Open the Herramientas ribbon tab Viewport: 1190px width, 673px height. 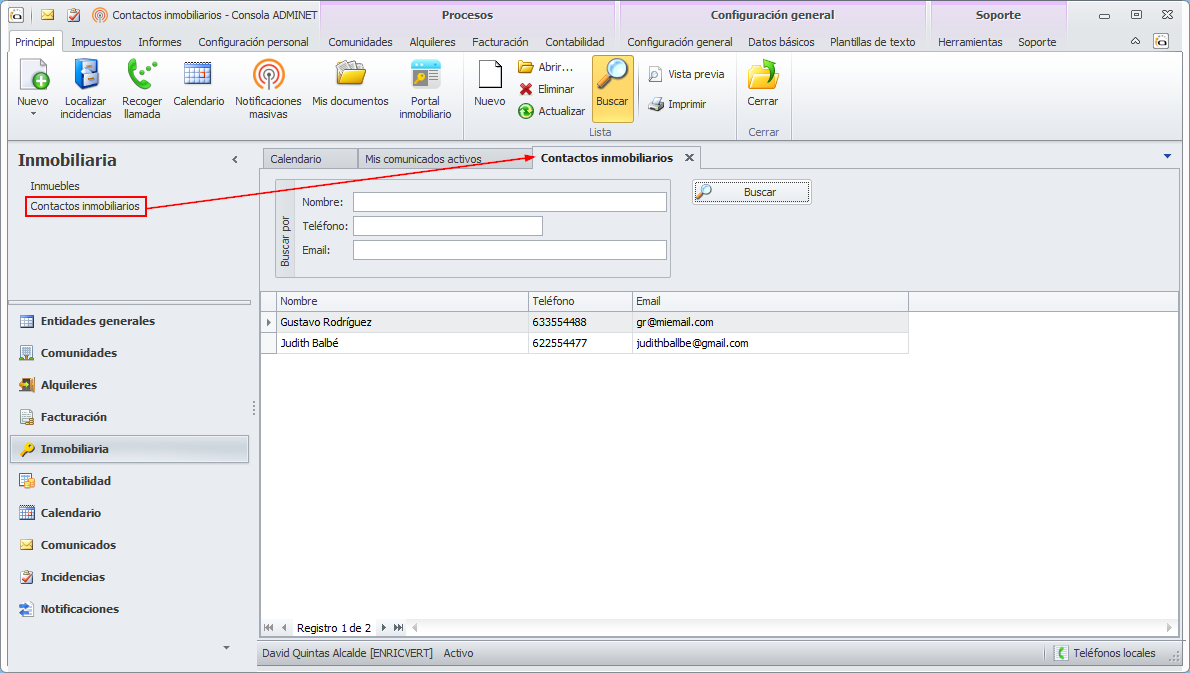point(970,42)
